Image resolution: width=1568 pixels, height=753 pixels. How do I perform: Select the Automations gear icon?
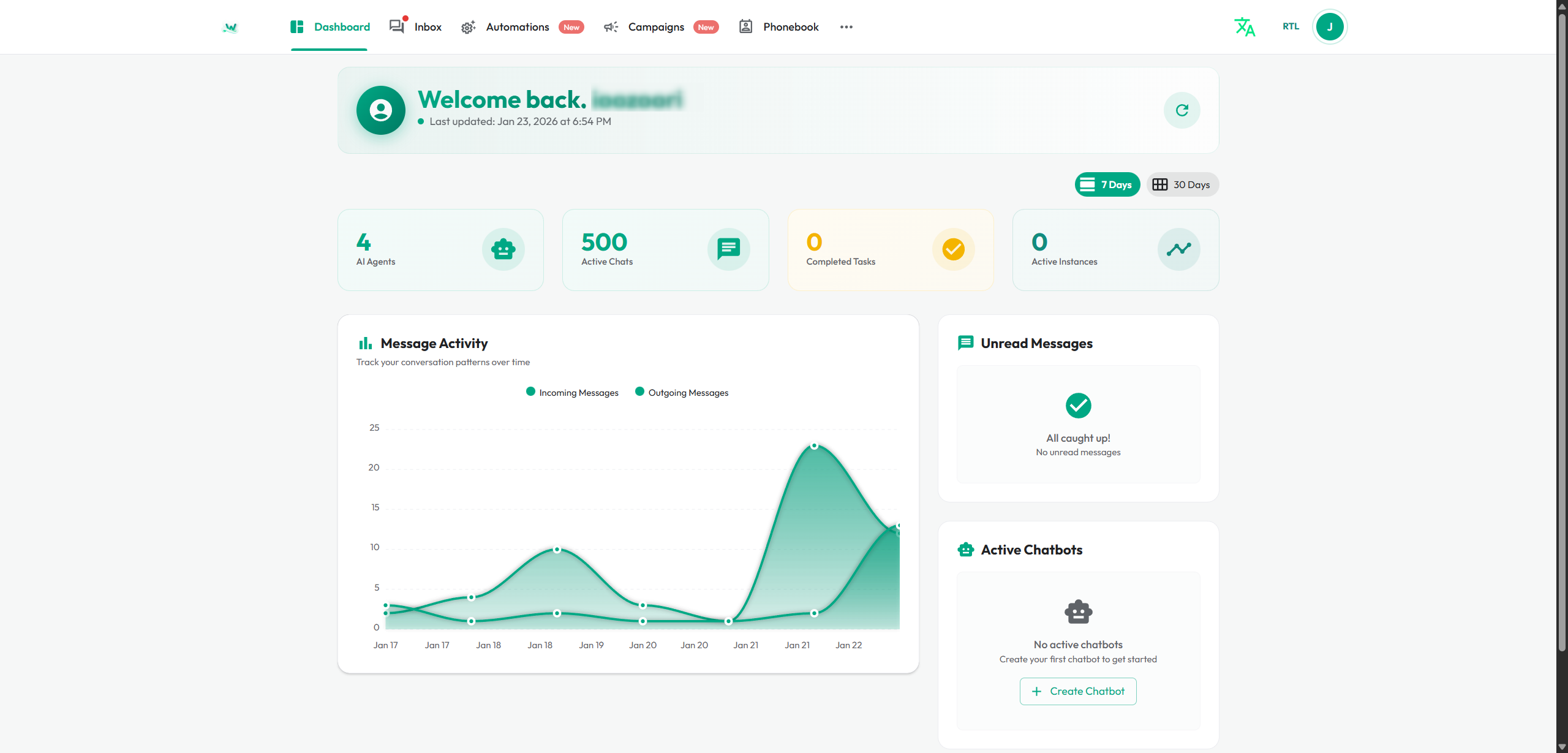(x=468, y=27)
